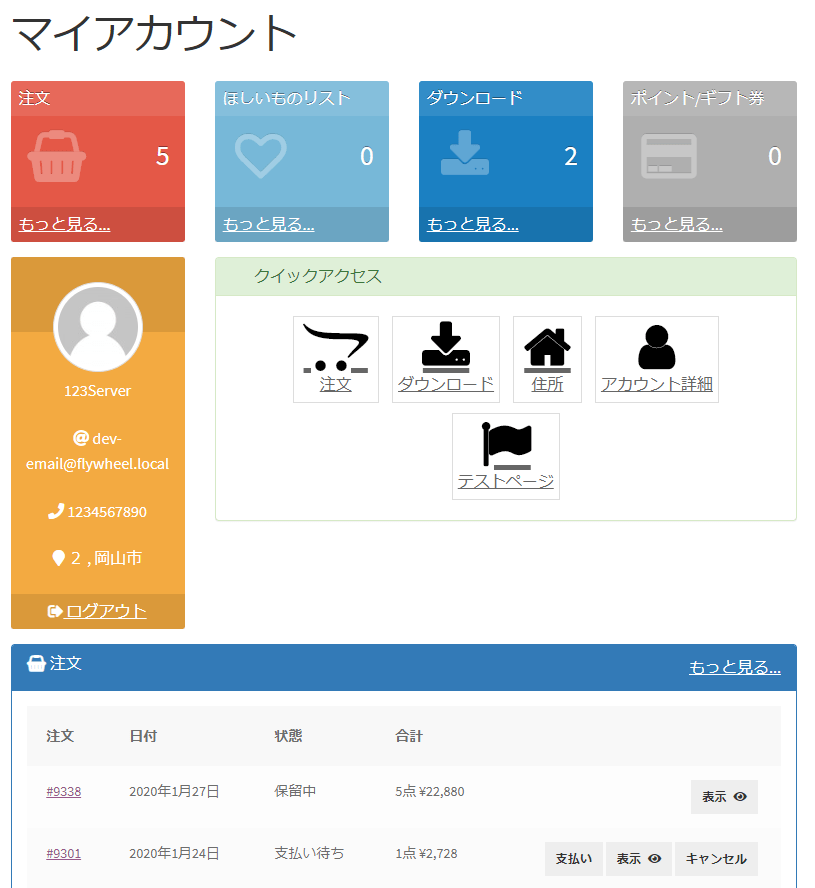
Task: Click the eye icon in order #9301 row
Action: coord(654,859)
